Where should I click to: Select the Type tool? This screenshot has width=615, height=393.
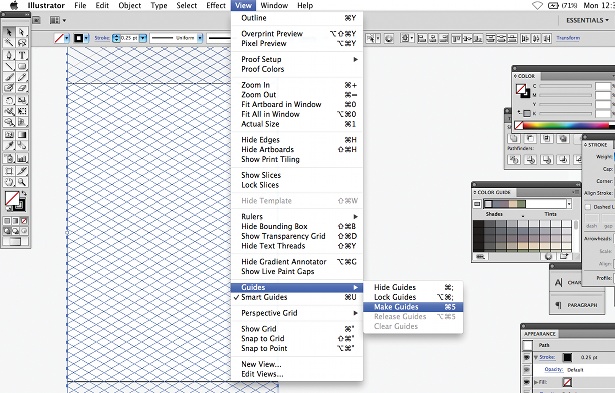(22, 55)
